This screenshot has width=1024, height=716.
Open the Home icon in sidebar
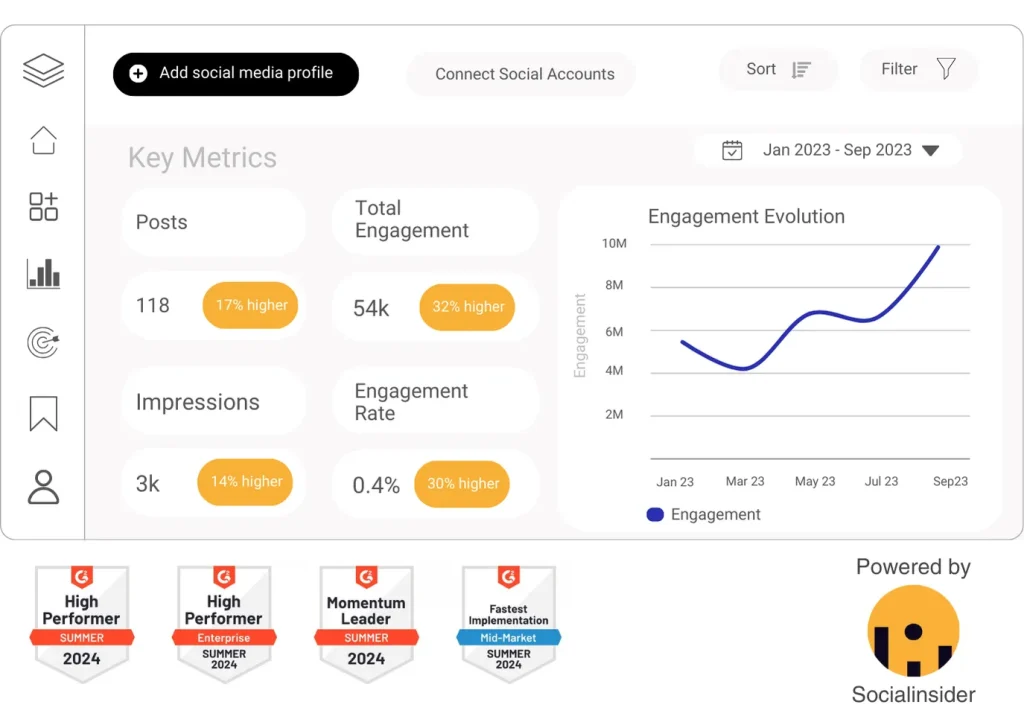43,140
